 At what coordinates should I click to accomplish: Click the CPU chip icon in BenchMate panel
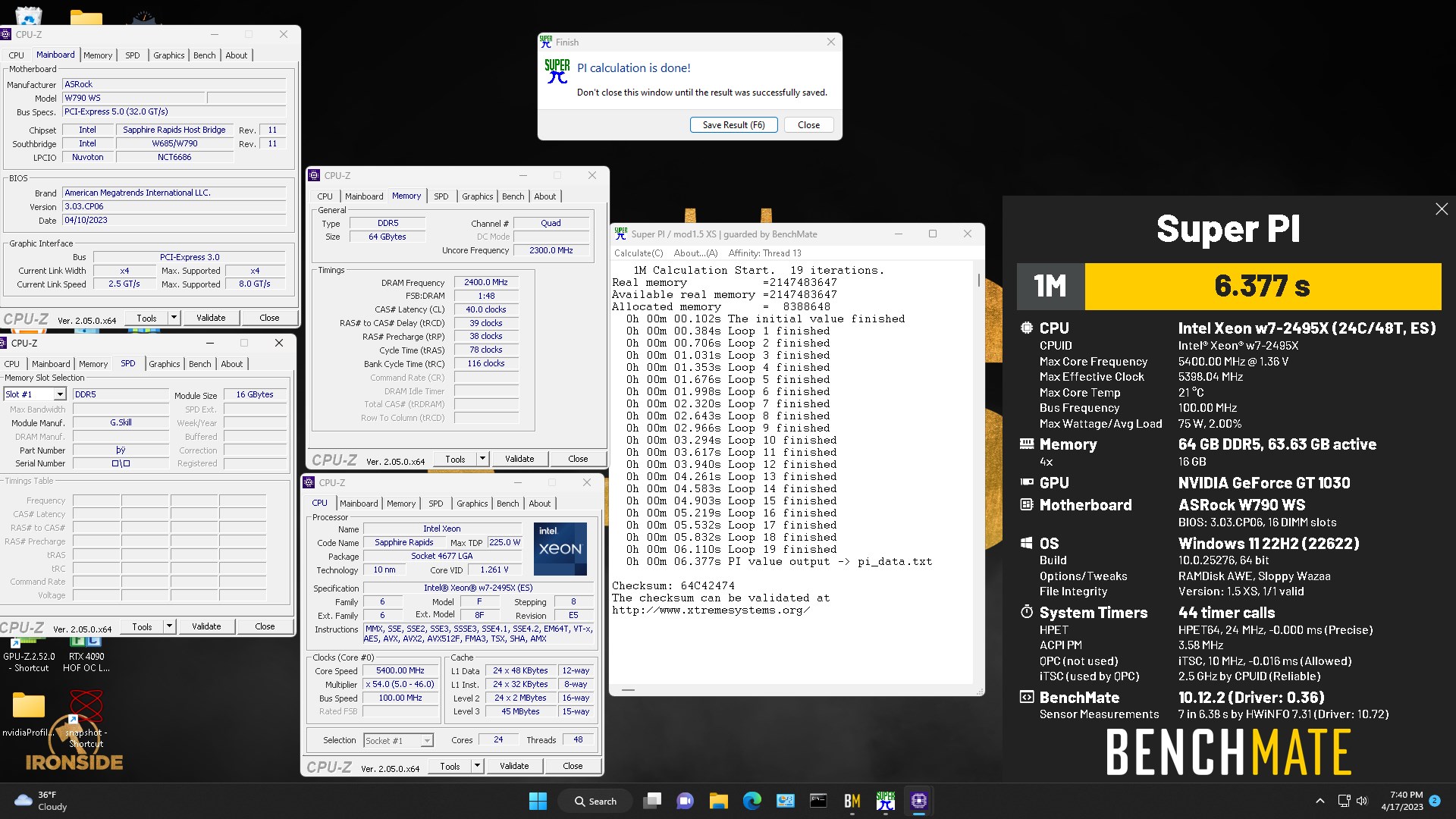[x=1027, y=328]
